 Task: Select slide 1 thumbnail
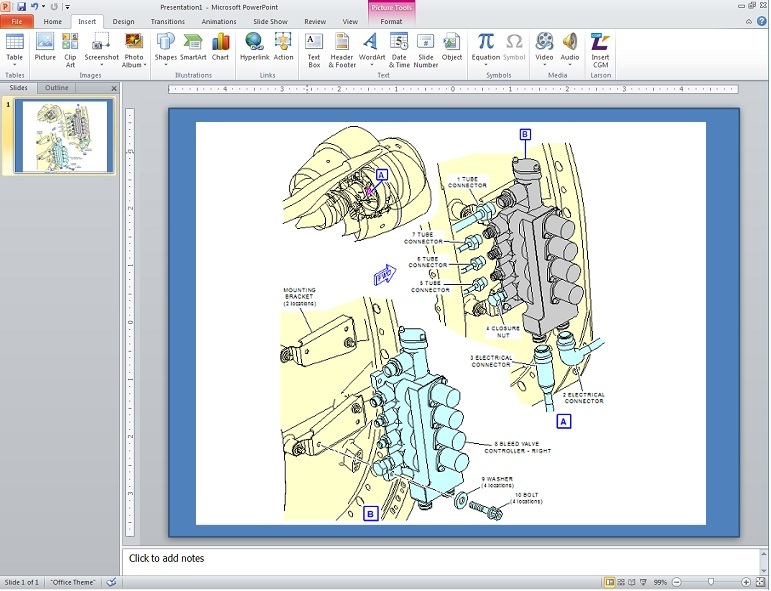coord(63,136)
